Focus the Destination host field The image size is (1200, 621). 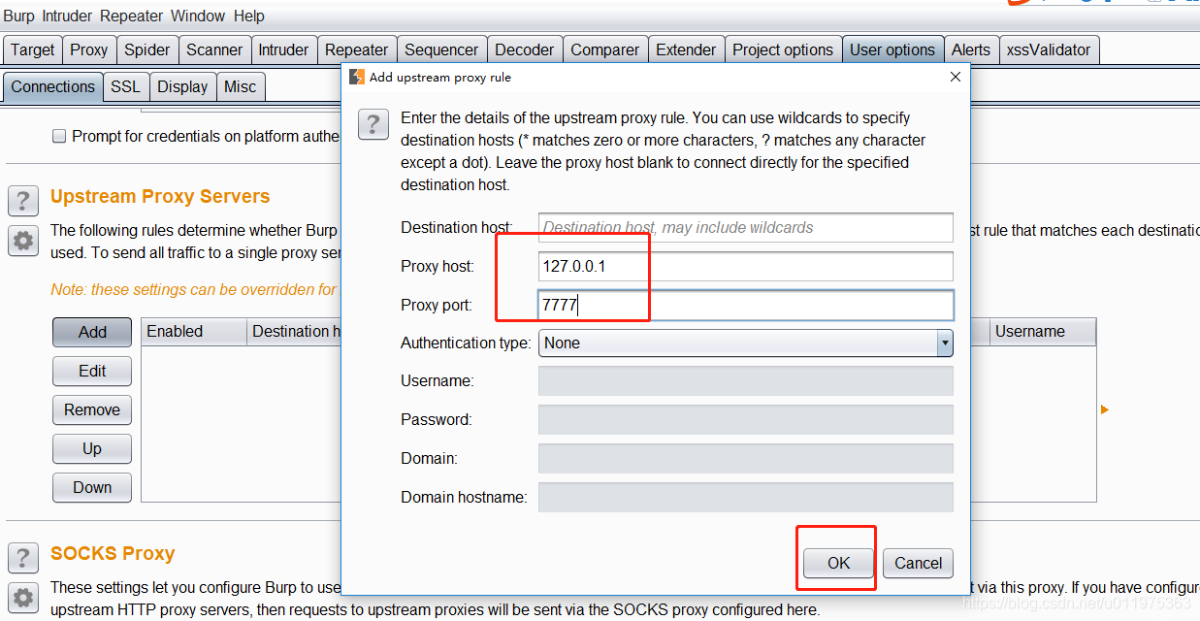click(x=746, y=228)
